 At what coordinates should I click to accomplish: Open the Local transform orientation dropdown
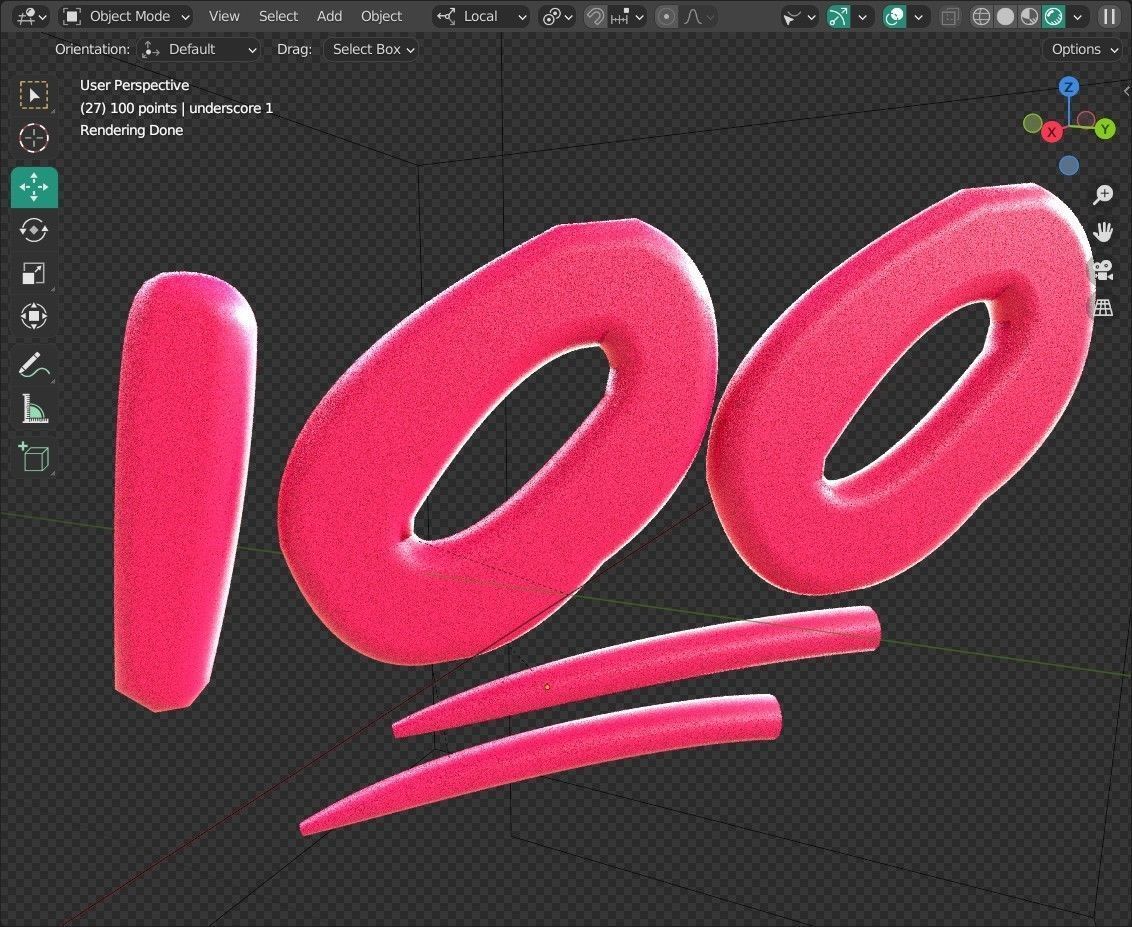481,16
